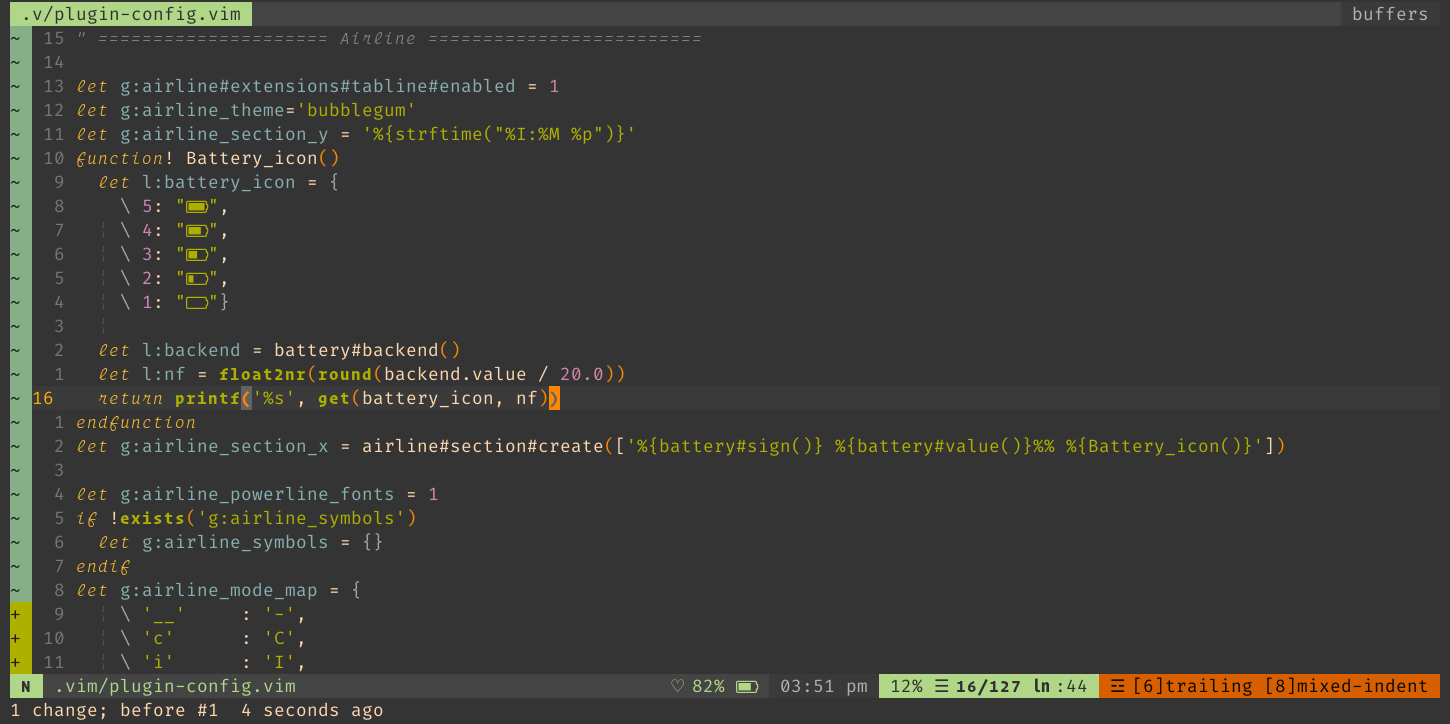Click the plus gutter sign on '__' line

16,614
